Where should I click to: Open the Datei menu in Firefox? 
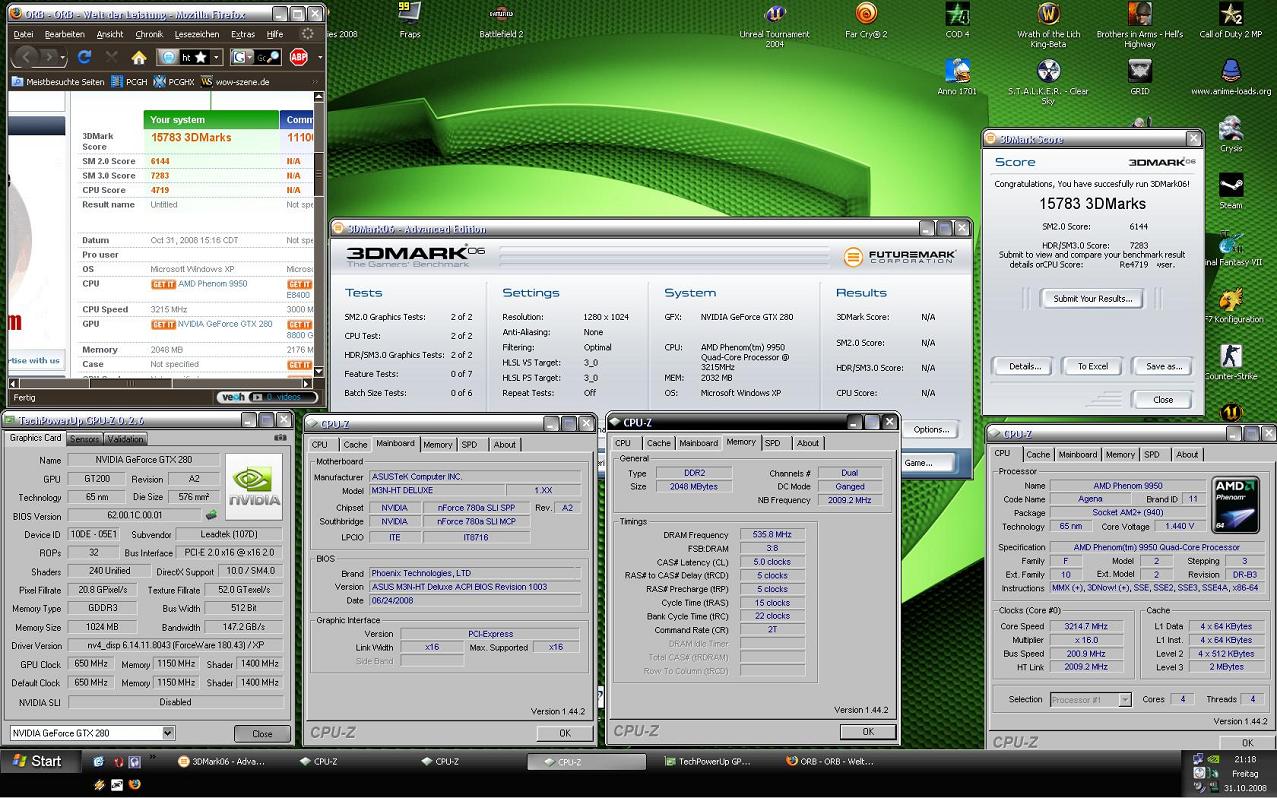click(x=23, y=34)
